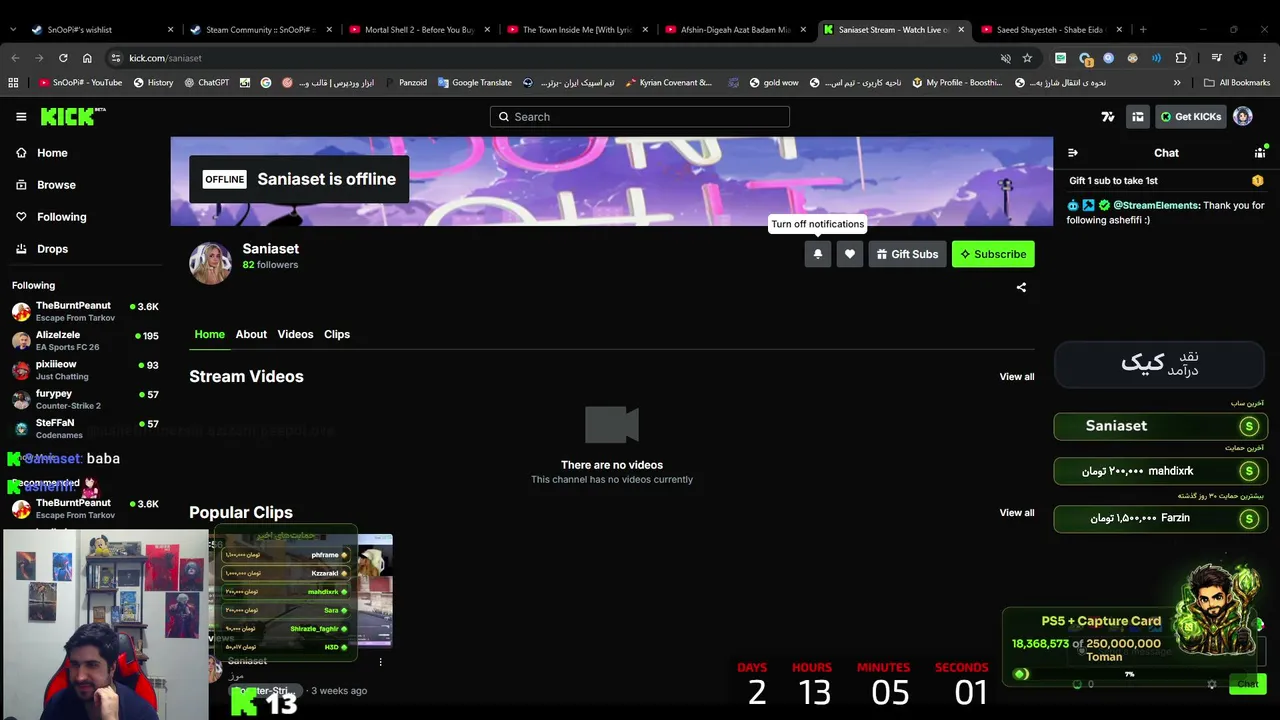Open the chat community users icon
The width and height of the screenshot is (1280, 720).
coord(1260,153)
